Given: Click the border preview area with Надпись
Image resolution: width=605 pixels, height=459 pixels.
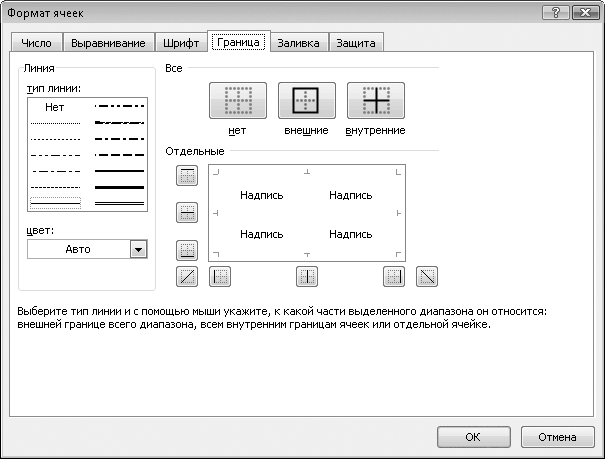Looking at the screenshot, I should pos(306,213).
